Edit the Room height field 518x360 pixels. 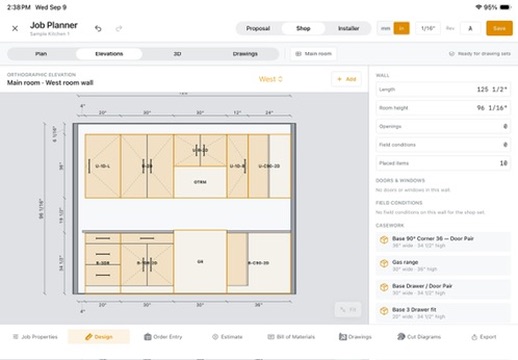point(443,108)
